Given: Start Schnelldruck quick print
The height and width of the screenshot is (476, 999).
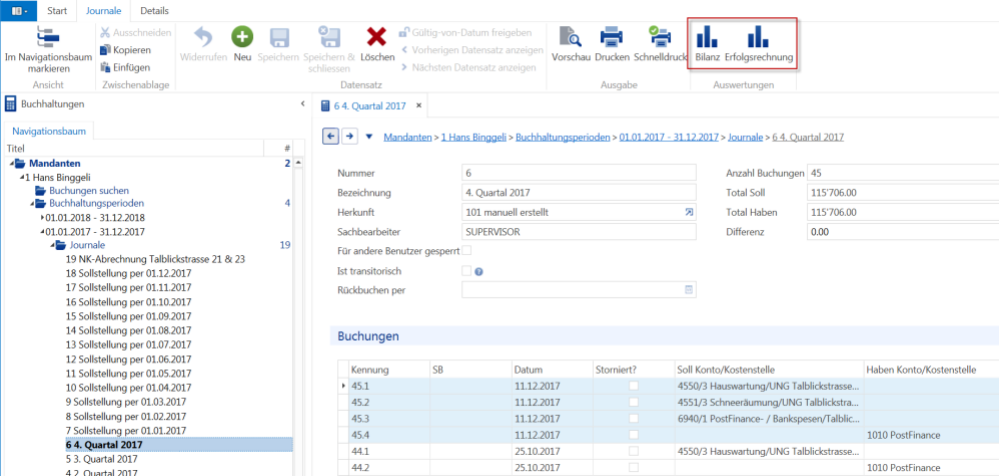Looking at the screenshot, I should [659, 43].
